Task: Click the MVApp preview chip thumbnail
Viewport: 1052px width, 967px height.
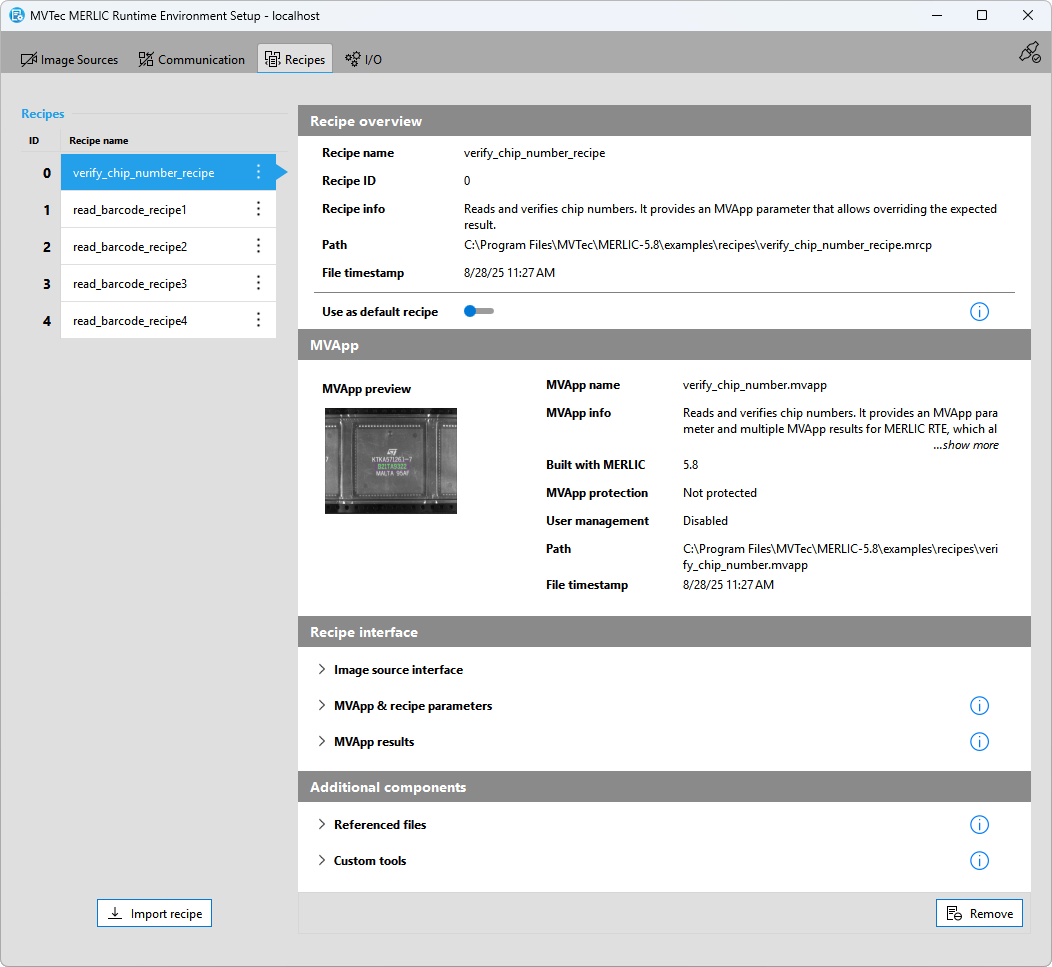Action: tap(391, 460)
